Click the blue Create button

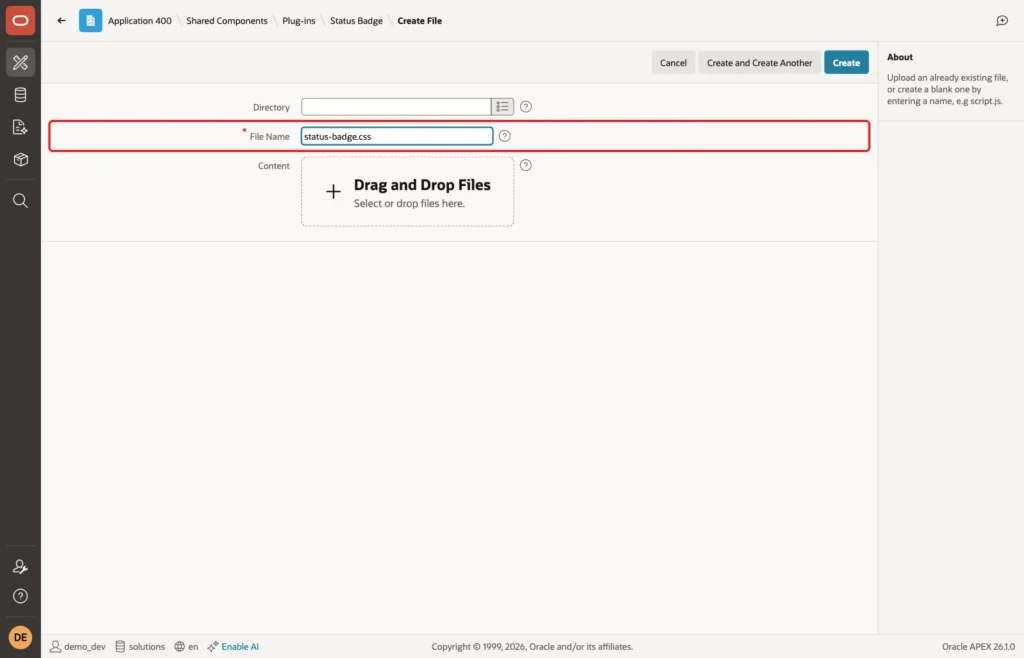tap(846, 63)
